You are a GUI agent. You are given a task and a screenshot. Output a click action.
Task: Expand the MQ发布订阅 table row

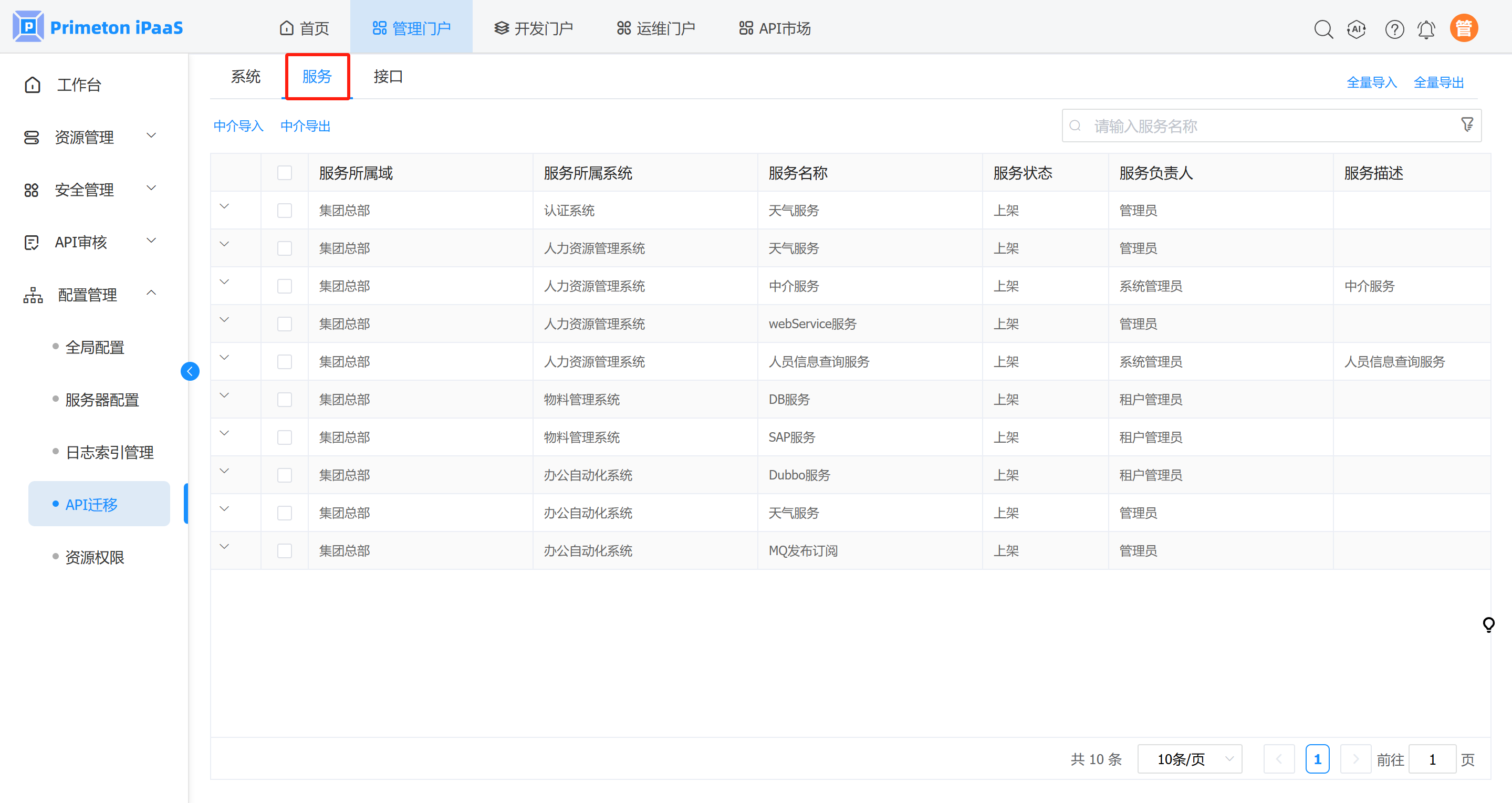224,547
